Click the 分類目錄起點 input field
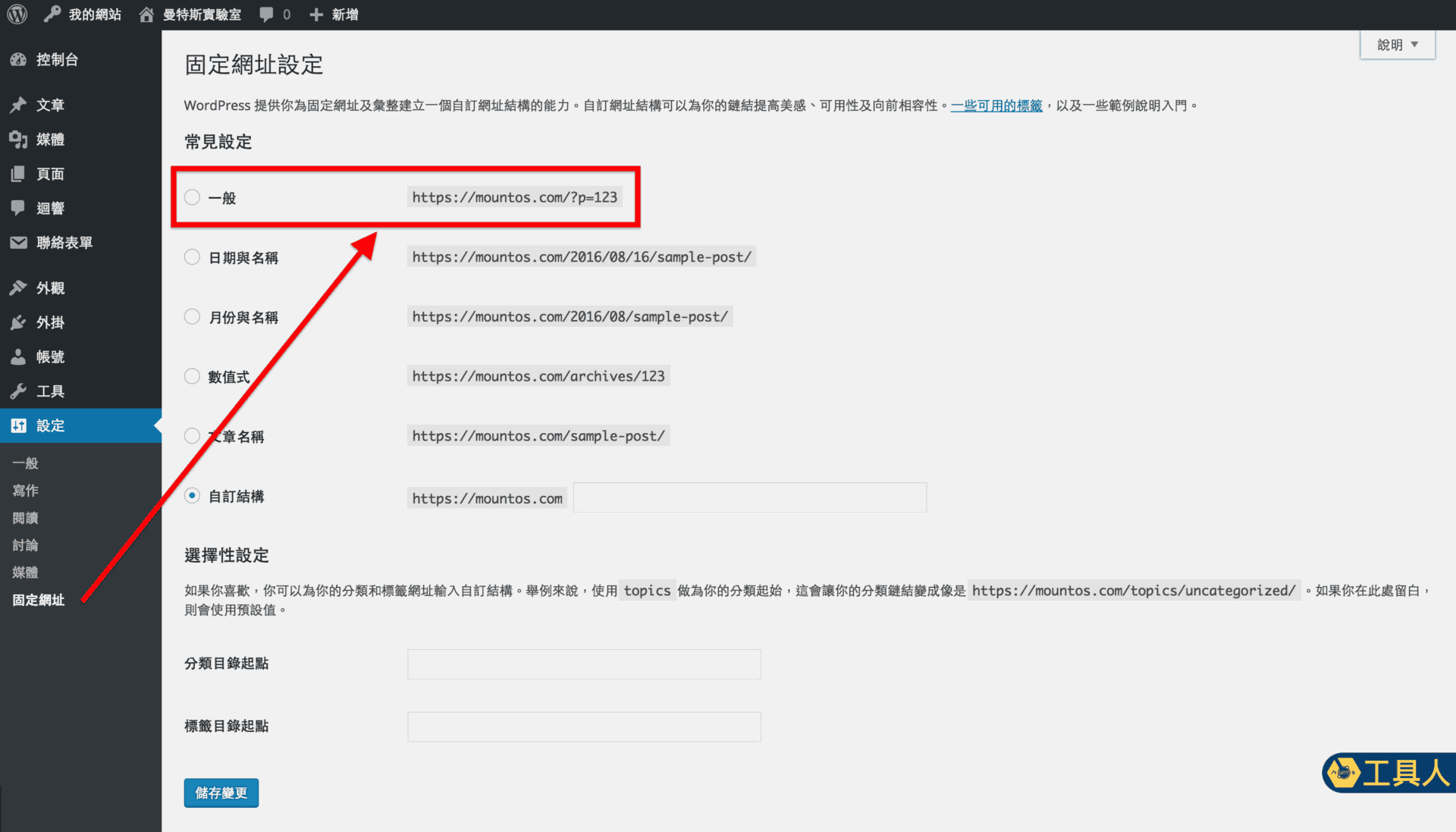This screenshot has height=832, width=1456. coord(584,664)
